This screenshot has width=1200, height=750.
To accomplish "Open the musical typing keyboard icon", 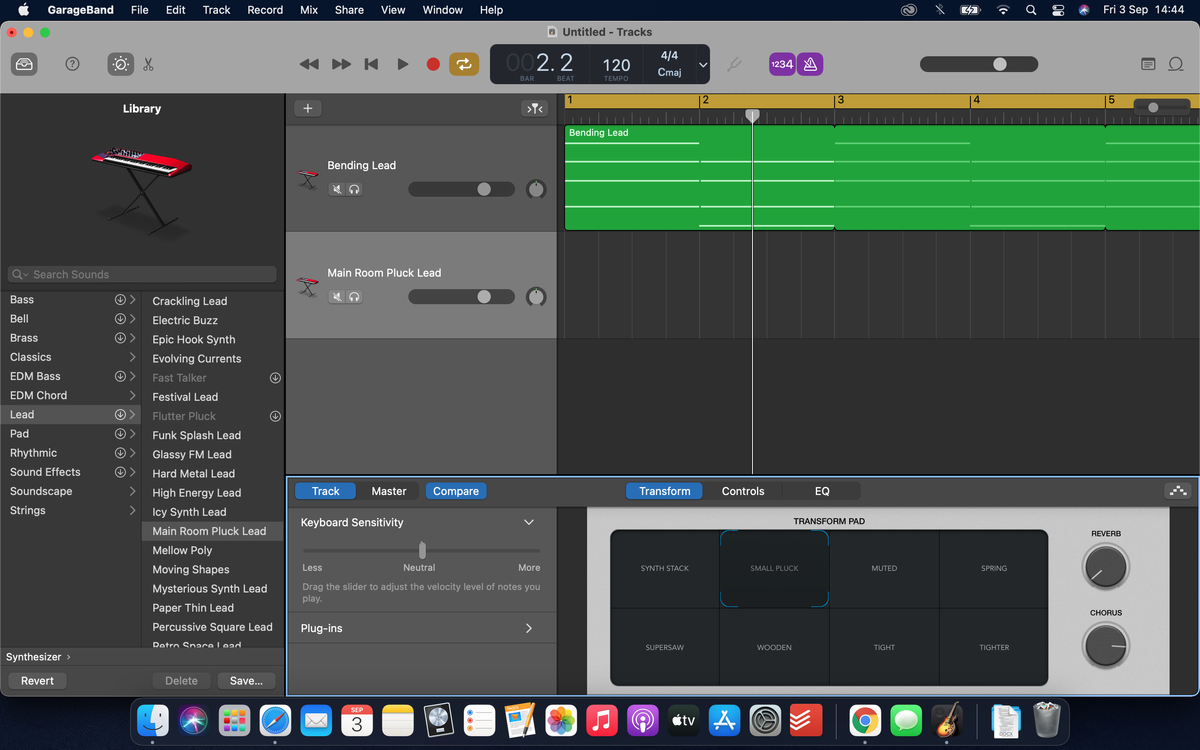I will [x=1177, y=491].
